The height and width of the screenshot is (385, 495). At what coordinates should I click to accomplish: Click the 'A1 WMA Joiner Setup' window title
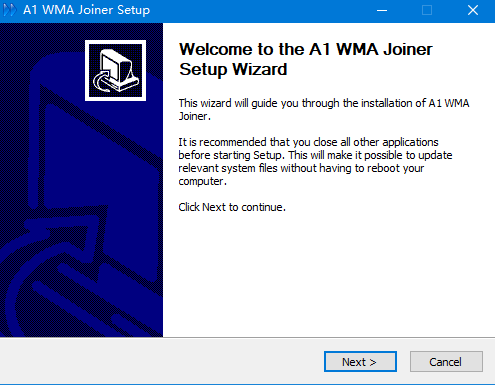click(86, 10)
